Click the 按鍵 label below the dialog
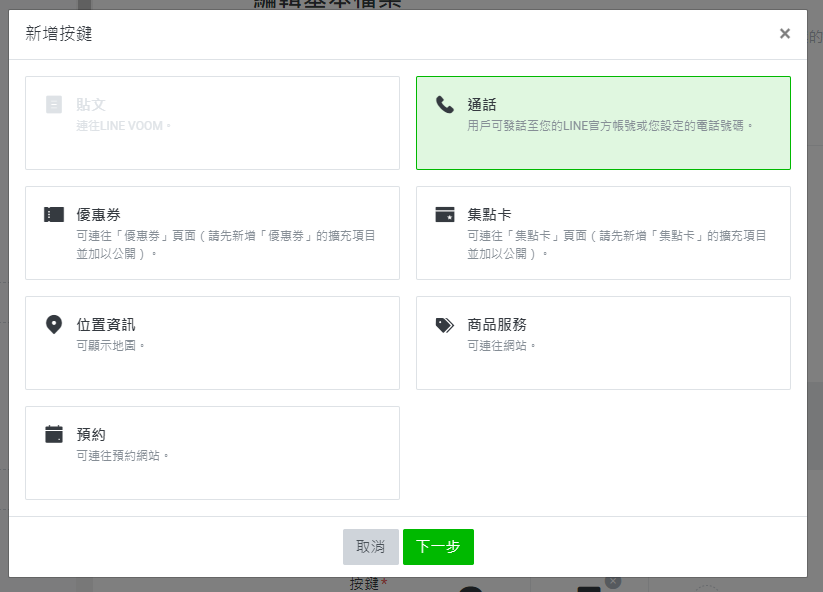Image resolution: width=823 pixels, height=592 pixels. coord(363,586)
